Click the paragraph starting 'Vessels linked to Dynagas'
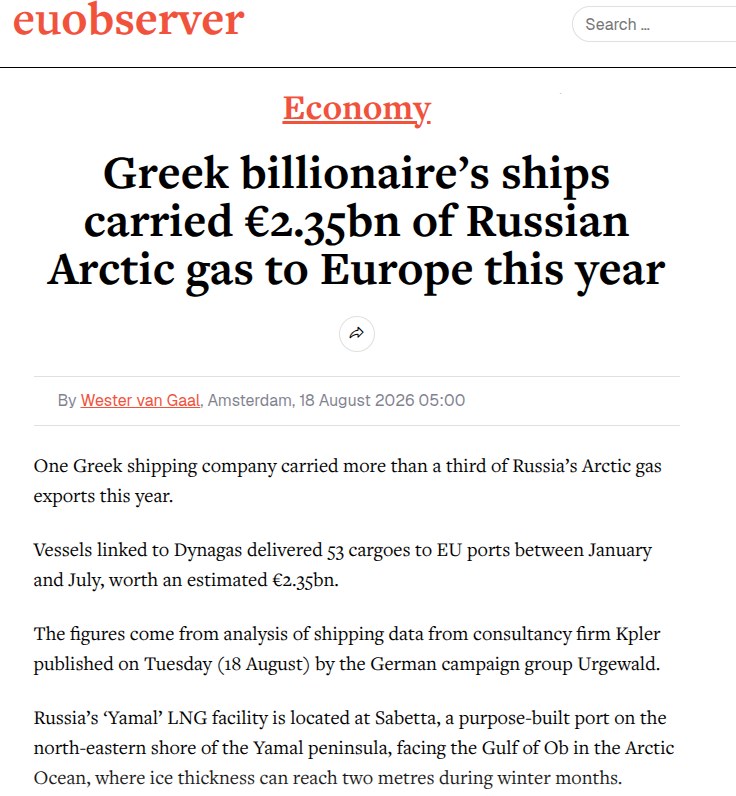This screenshot has height=796, width=736. [x=343, y=565]
